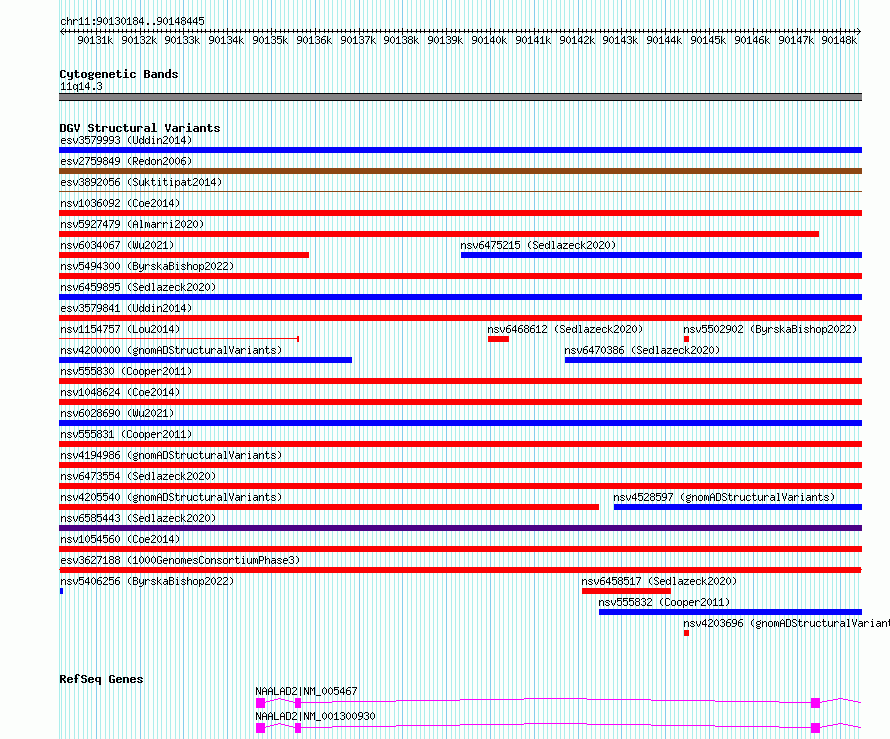The width and height of the screenshot is (890, 739).
Task: Click first exon of NAALAD2 NM_005467
Action: [x=261, y=703]
